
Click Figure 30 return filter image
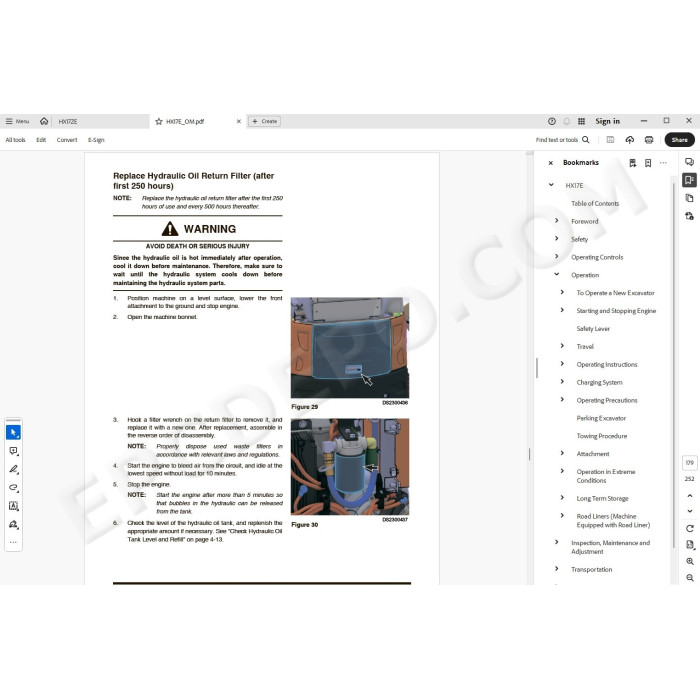pos(350,467)
